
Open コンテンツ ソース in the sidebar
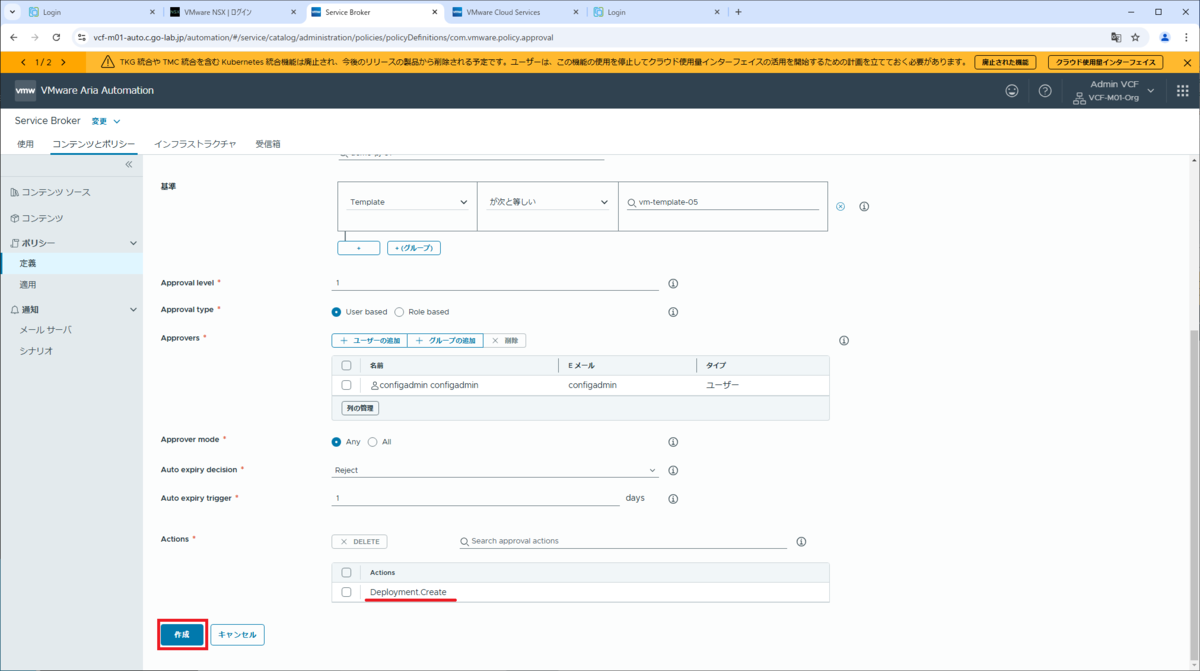[56, 192]
